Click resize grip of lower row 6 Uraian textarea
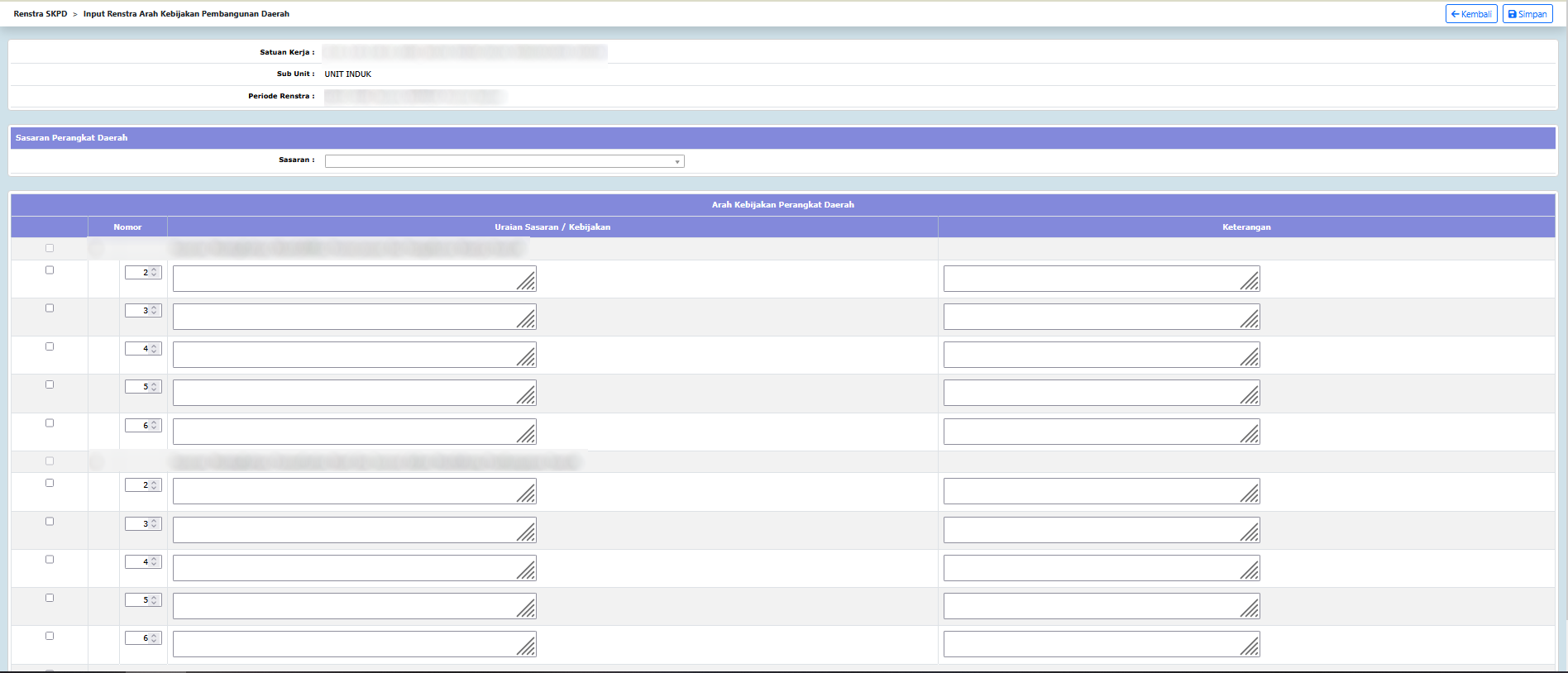This screenshot has height=673, width=1568. click(x=527, y=647)
